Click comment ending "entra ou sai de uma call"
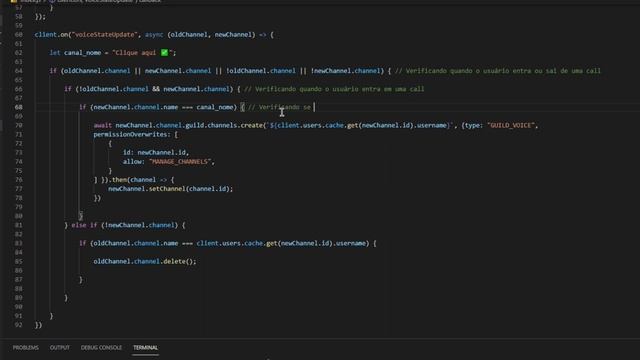 pyautogui.click(x=498, y=71)
